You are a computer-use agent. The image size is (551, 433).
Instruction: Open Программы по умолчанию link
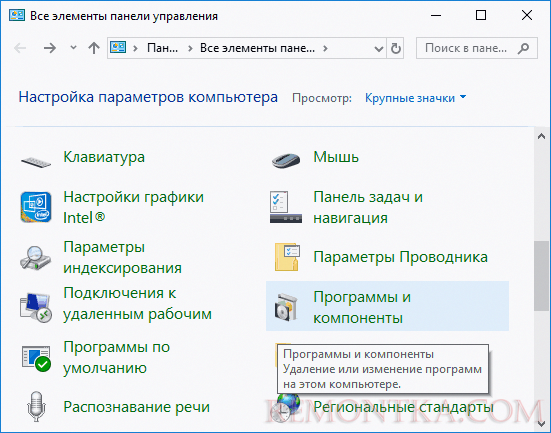(x=117, y=357)
